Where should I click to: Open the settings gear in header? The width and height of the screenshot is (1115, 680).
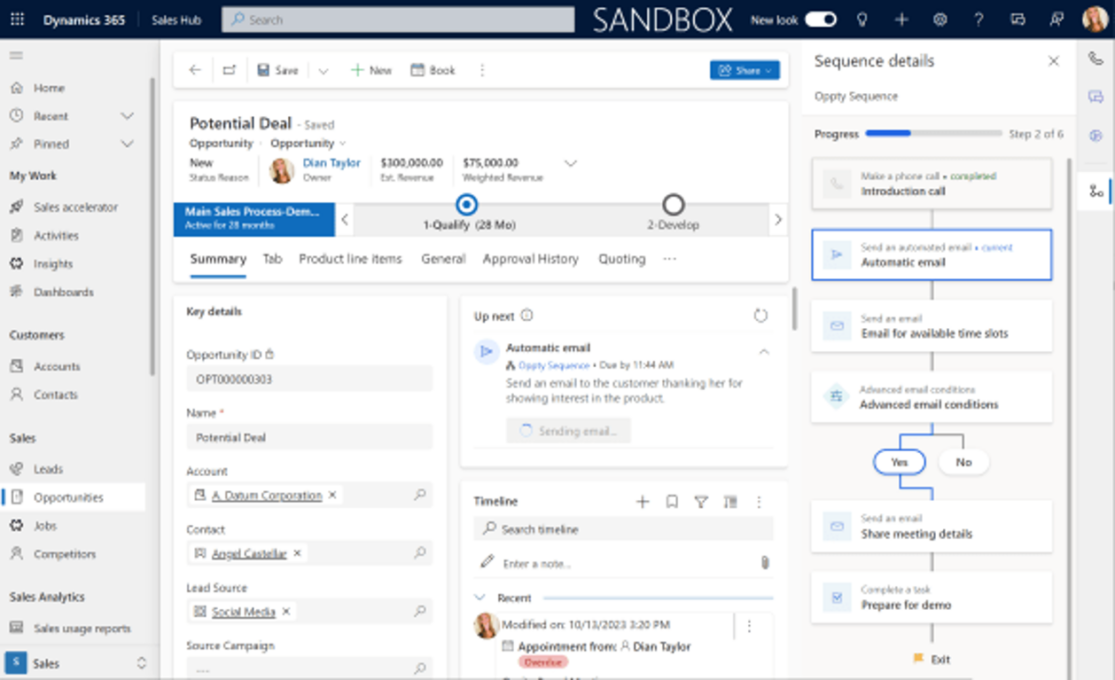tap(940, 20)
